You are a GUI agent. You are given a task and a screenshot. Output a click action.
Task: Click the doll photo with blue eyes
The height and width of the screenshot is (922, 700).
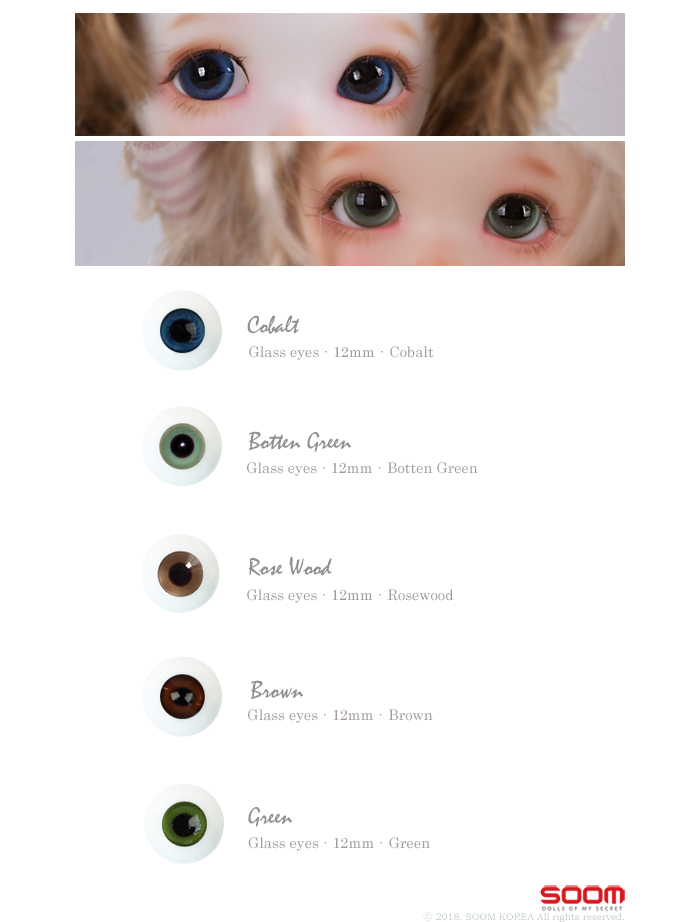(x=349, y=75)
